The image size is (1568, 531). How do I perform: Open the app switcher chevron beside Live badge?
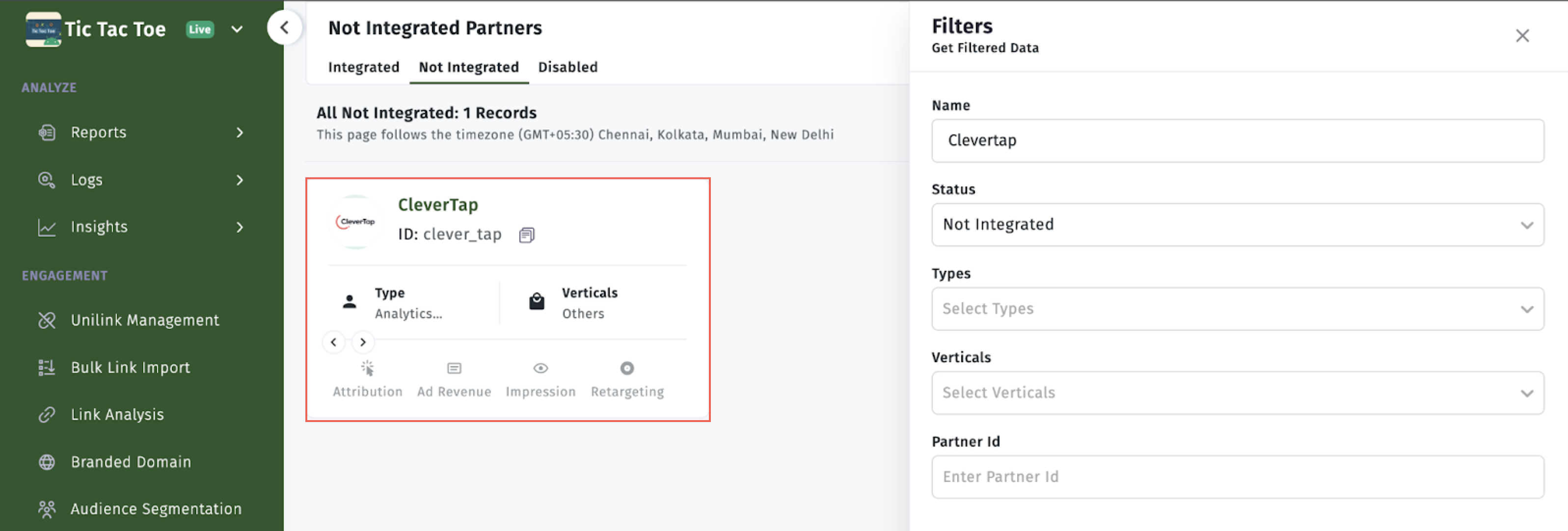(x=238, y=29)
